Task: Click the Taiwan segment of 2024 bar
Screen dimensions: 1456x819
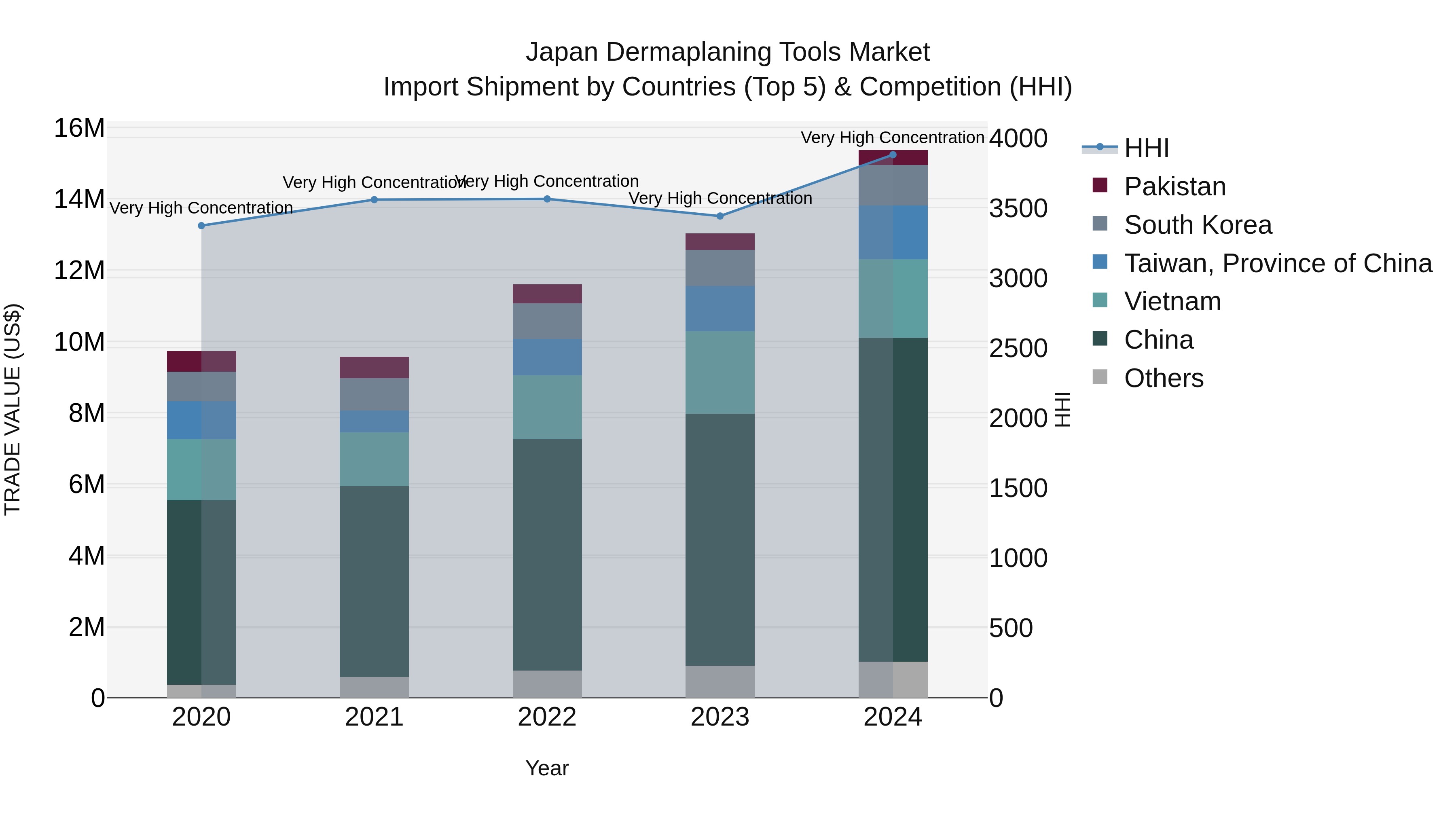Action: coord(893,232)
